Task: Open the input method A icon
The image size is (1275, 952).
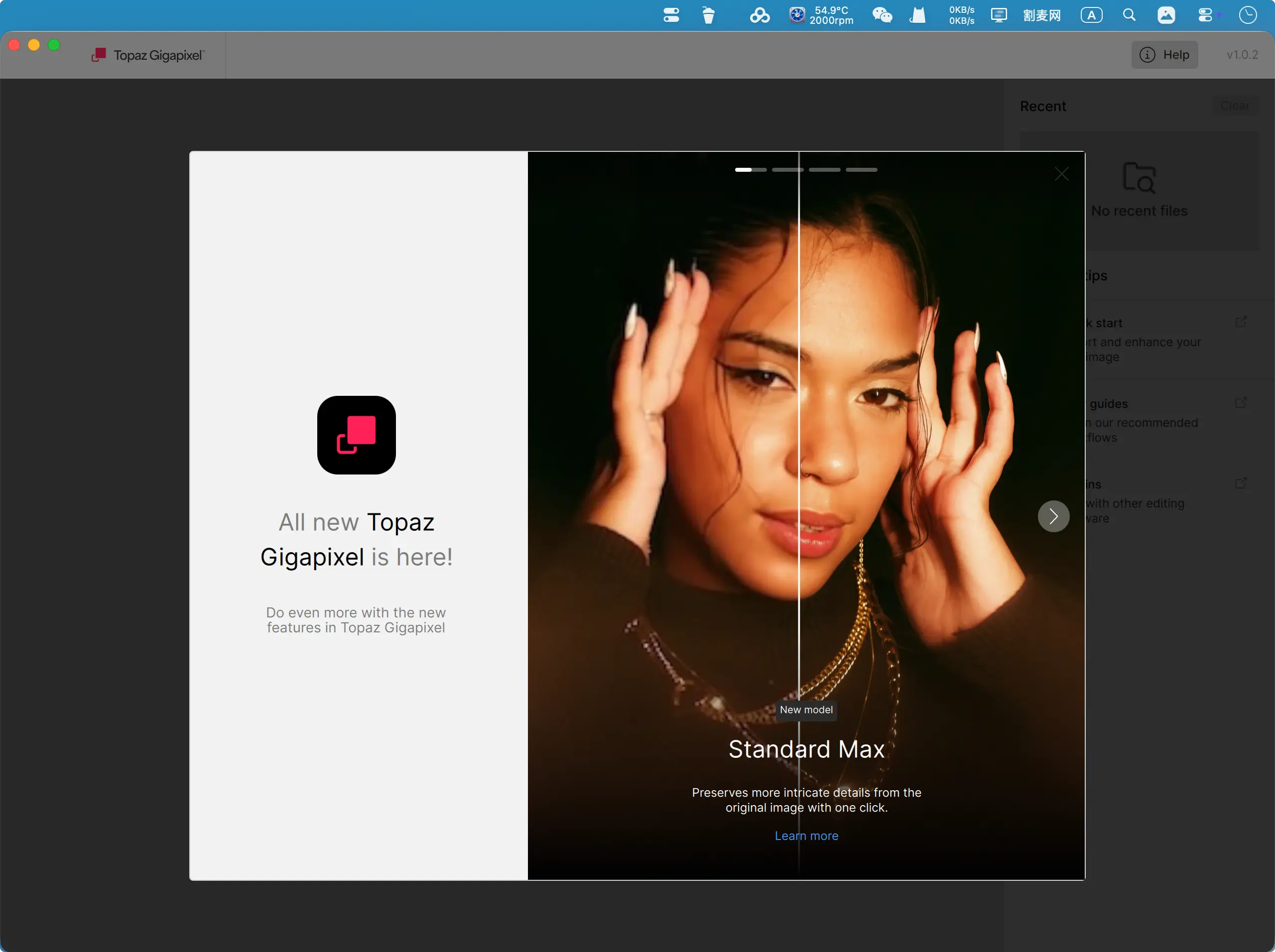Action: (1091, 15)
